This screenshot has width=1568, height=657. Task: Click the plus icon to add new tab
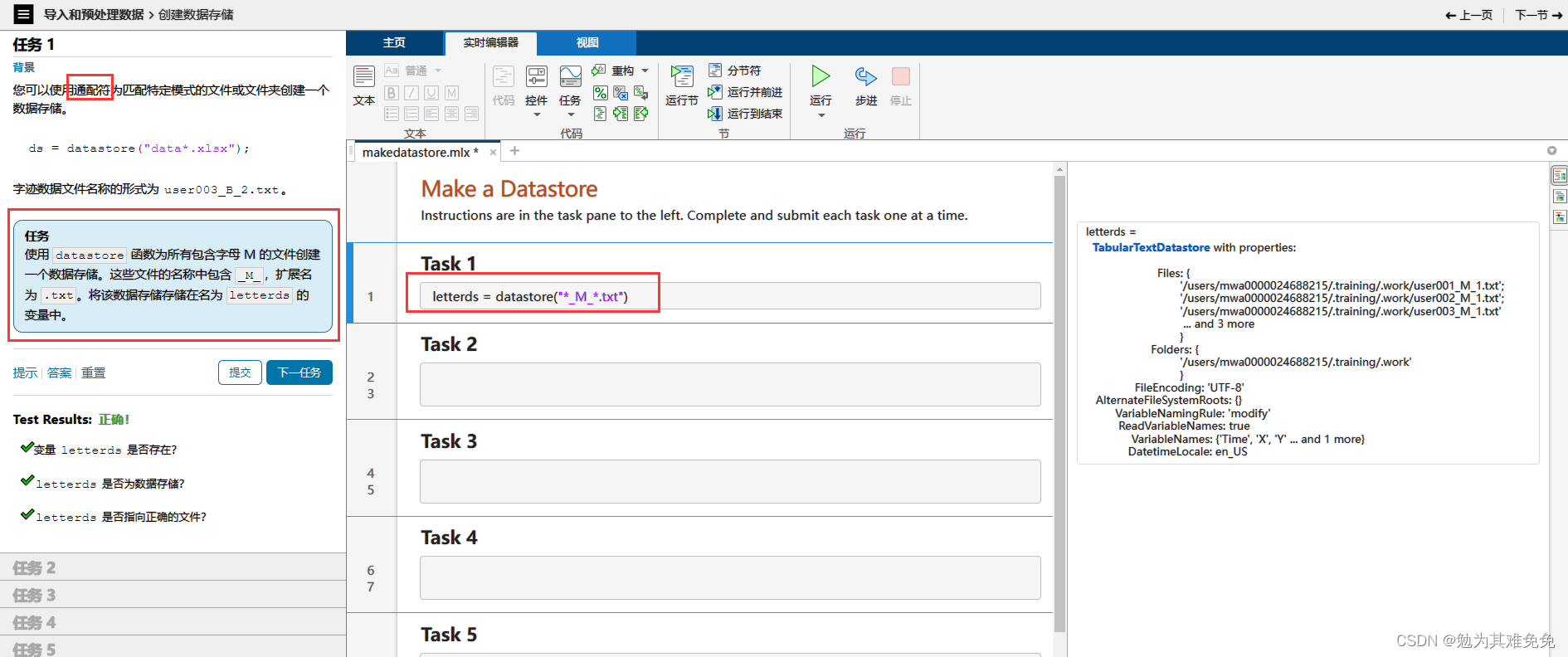point(514,151)
